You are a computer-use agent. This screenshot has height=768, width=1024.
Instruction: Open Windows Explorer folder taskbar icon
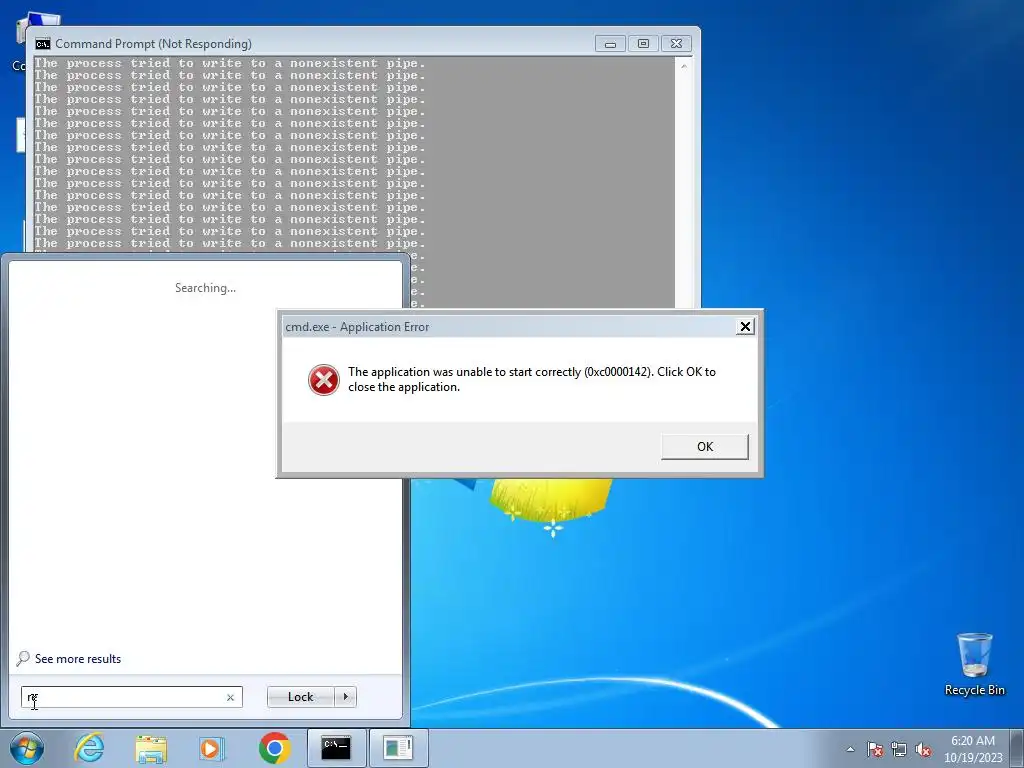pyautogui.click(x=151, y=748)
